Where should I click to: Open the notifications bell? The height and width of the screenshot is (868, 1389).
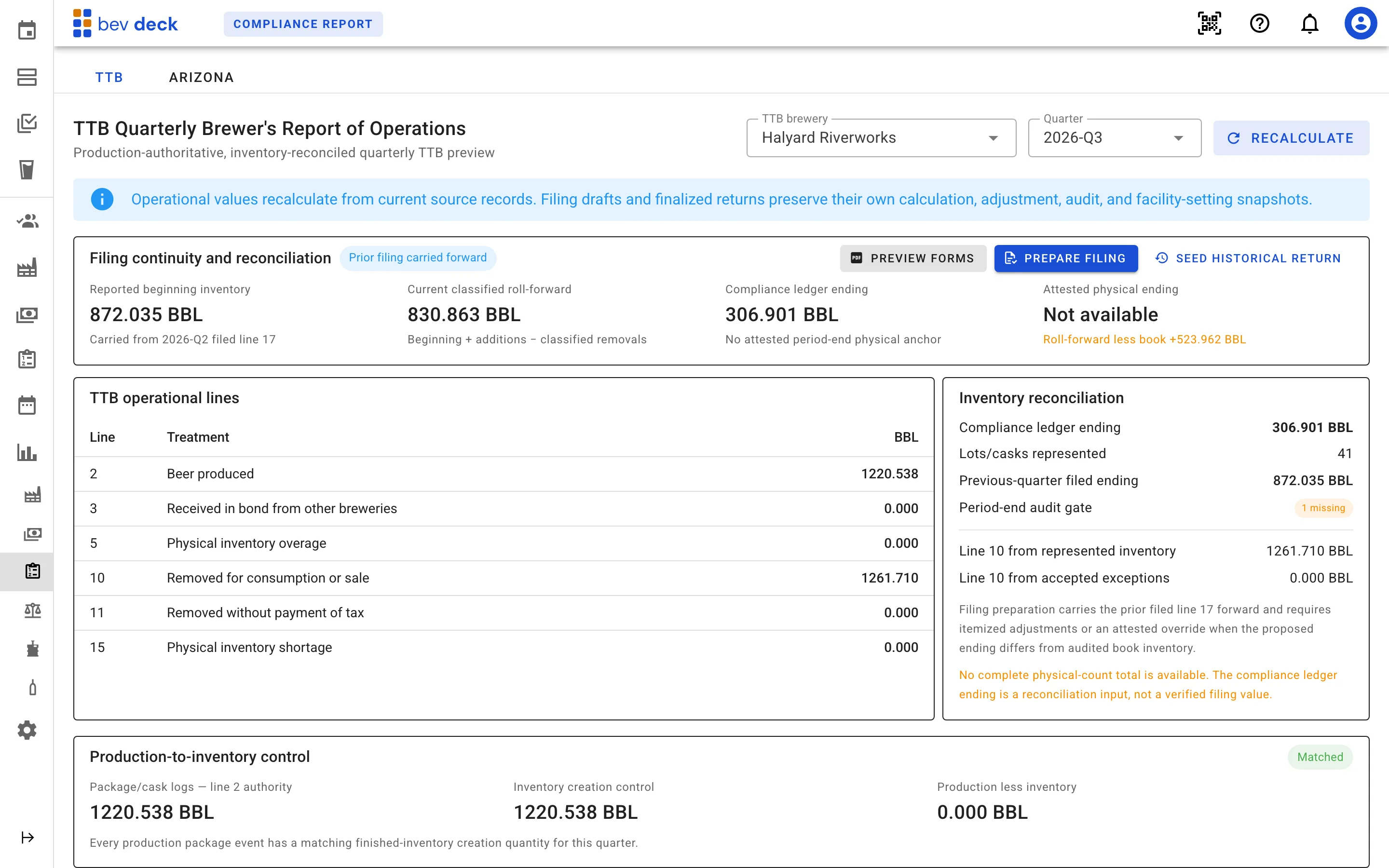tap(1309, 24)
